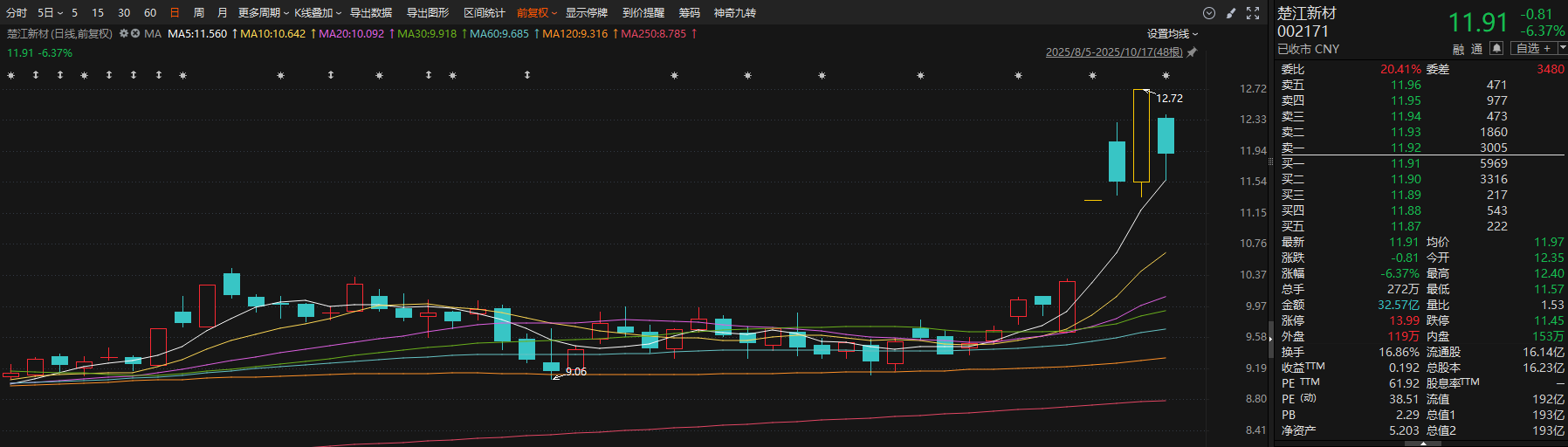Click the 卖一 ask price 11.92
This screenshot has width=1568, height=447.
click(x=1406, y=148)
